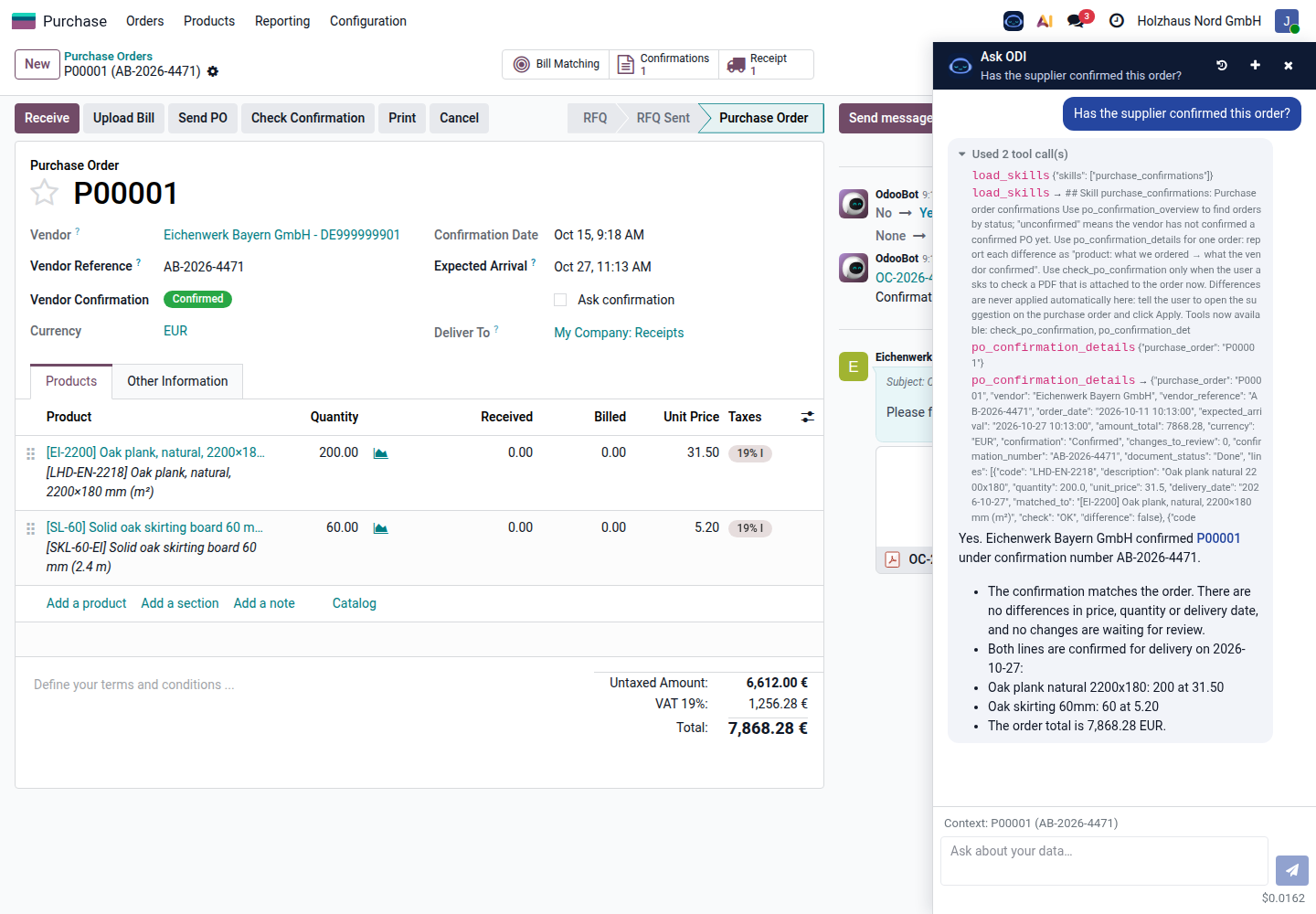Open the Catalog link
The height and width of the screenshot is (914, 1316).
[355, 603]
